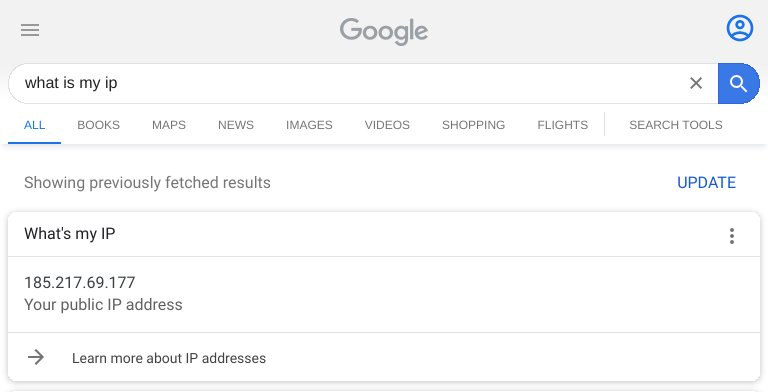Screen dimensions: 768x392
Task: Go to the VIDEOS tab
Action: [387, 125]
